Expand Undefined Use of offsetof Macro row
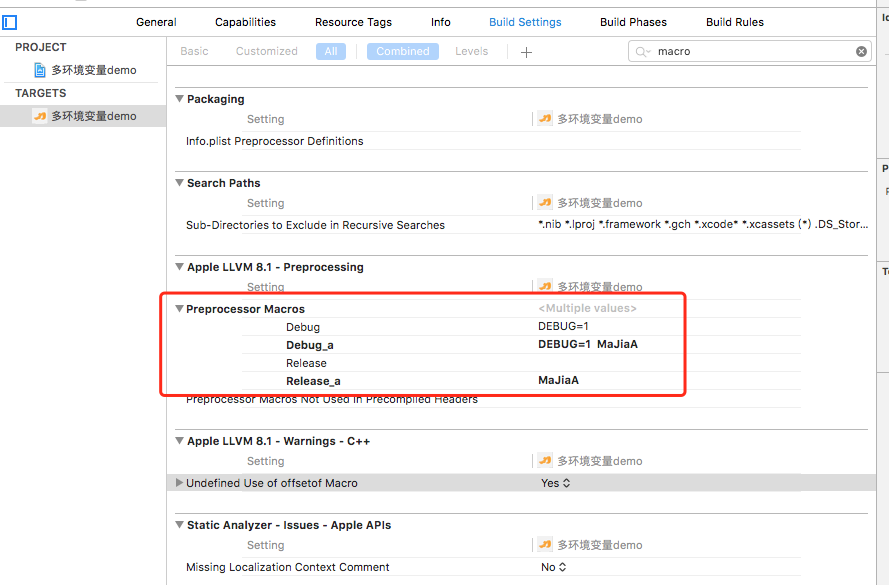 pos(179,483)
